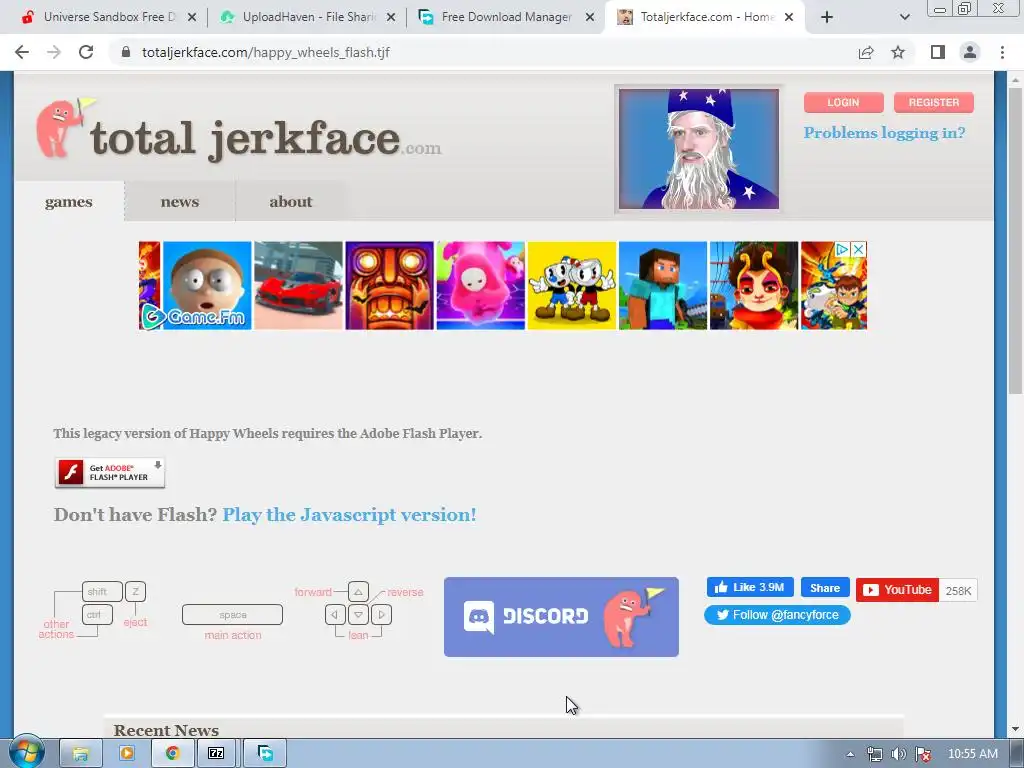
Task: Open the about navigation tab
Action: click(291, 202)
